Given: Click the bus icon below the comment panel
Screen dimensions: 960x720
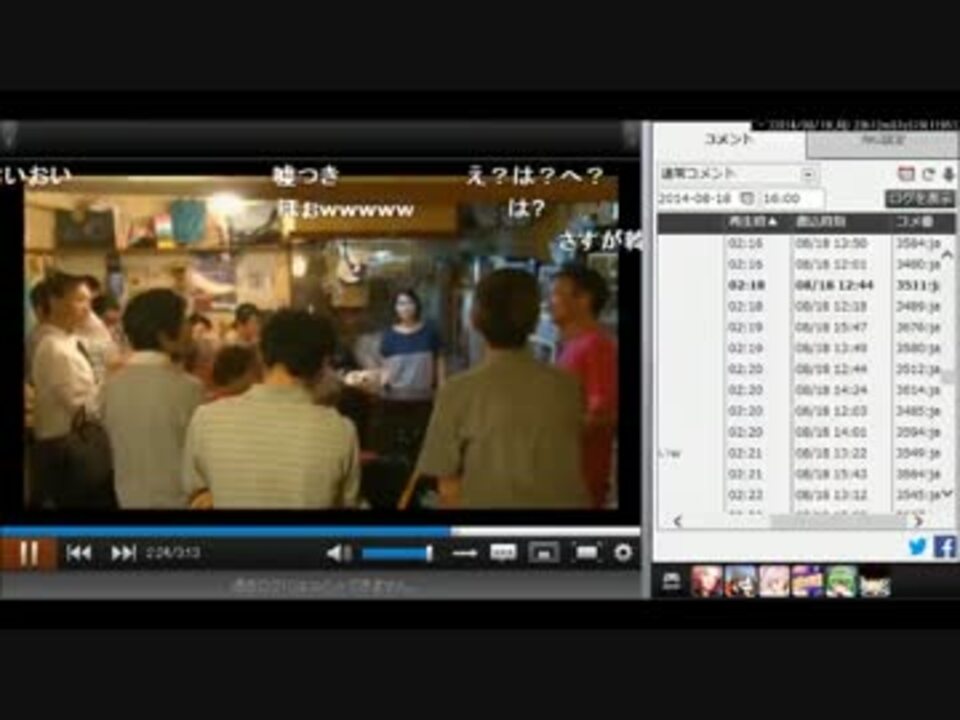Looking at the screenshot, I should coord(672,581).
